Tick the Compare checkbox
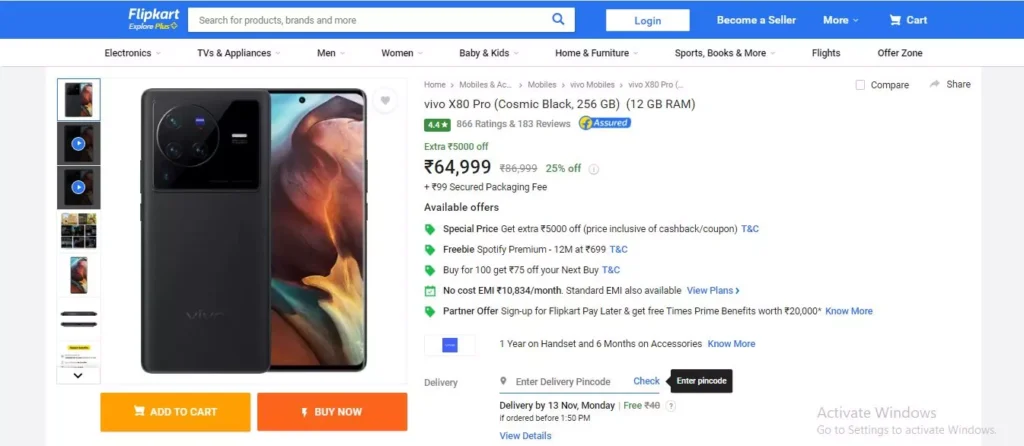The image size is (1024, 446). tap(860, 85)
